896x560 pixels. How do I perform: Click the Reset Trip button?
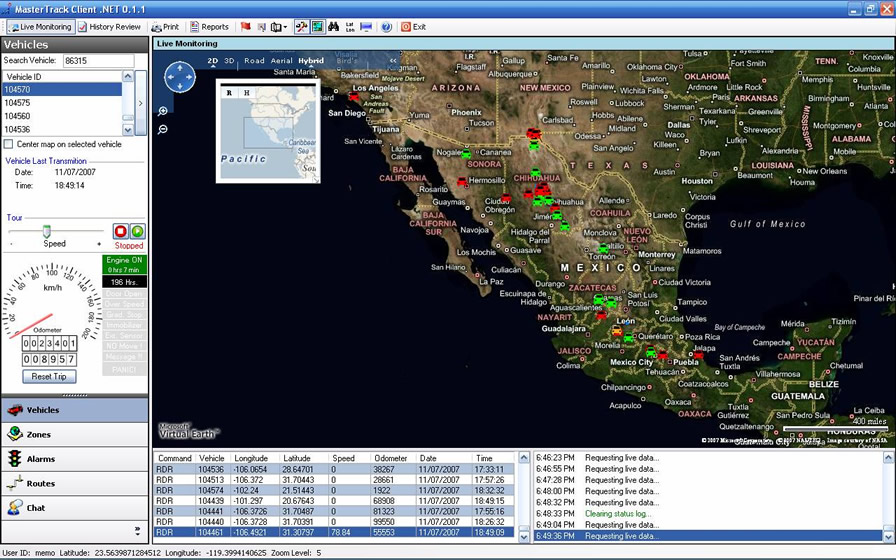click(49, 377)
